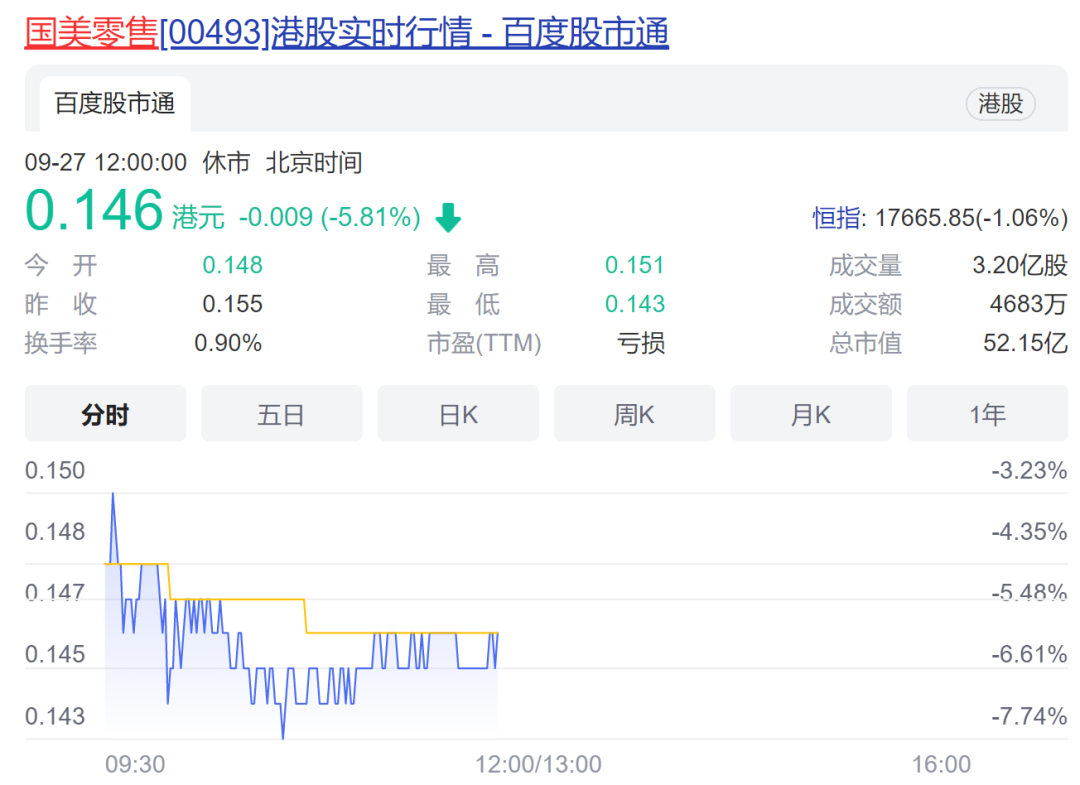Click the 12:00/13:00 time axis marker

click(537, 764)
